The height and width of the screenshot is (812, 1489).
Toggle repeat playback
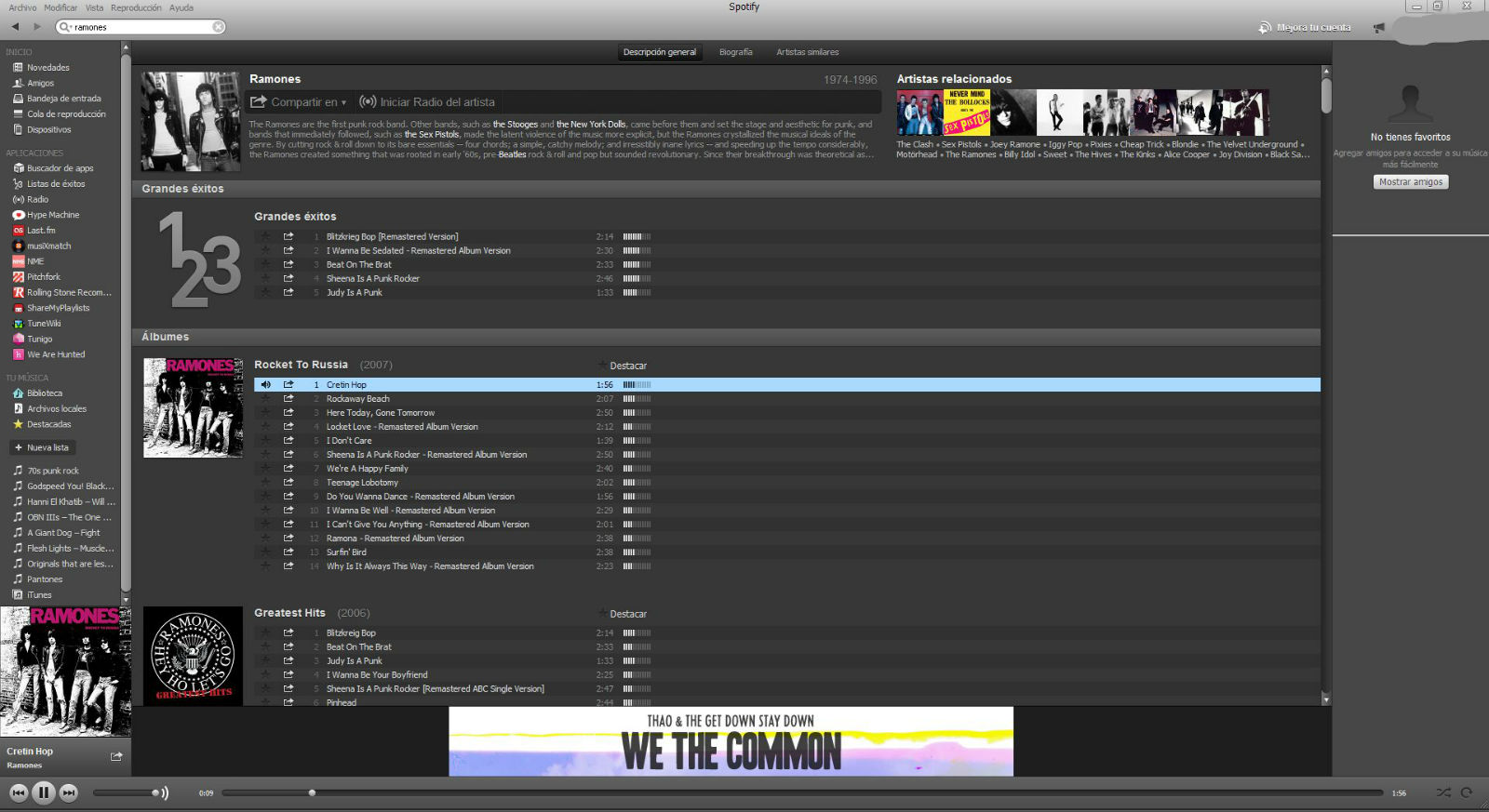click(1467, 792)
